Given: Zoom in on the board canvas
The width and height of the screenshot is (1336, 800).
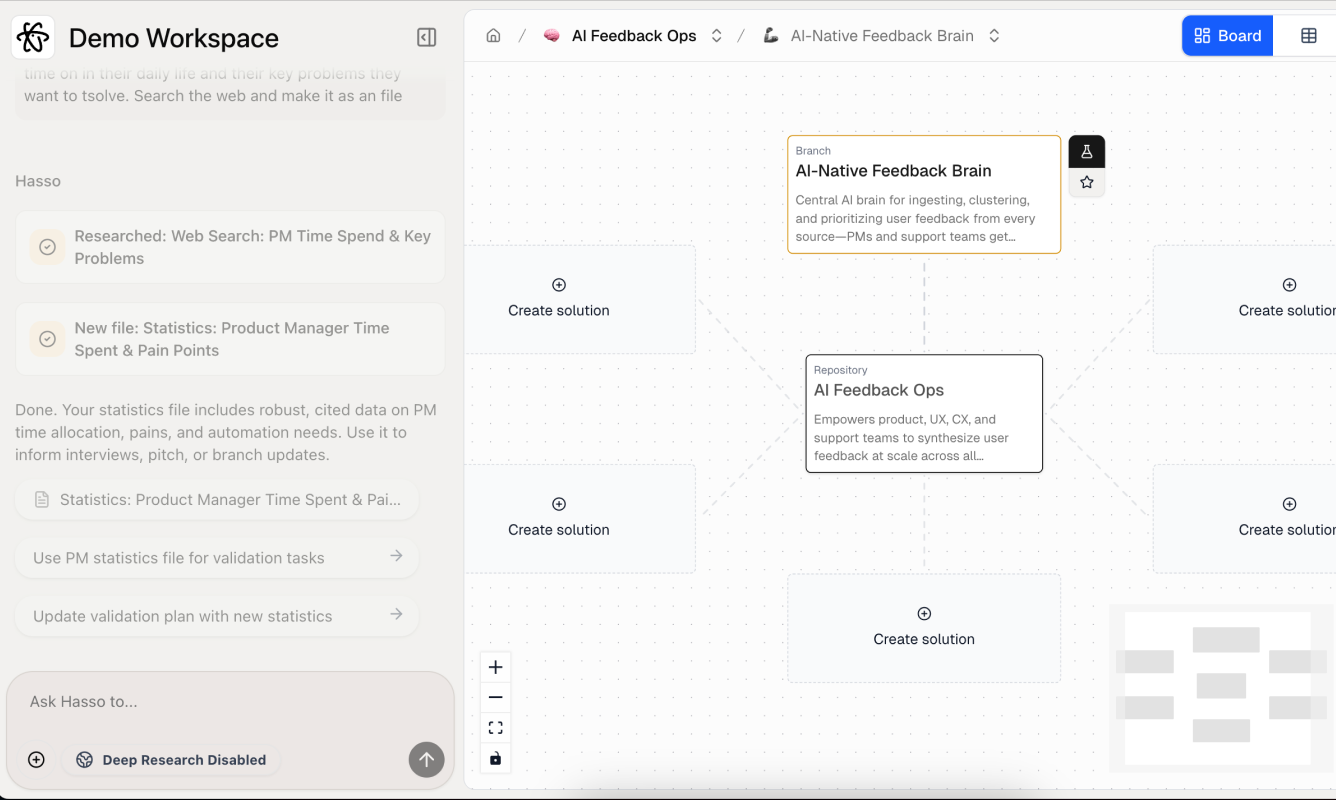Looking at the screenshot, I should click(495, 667).
